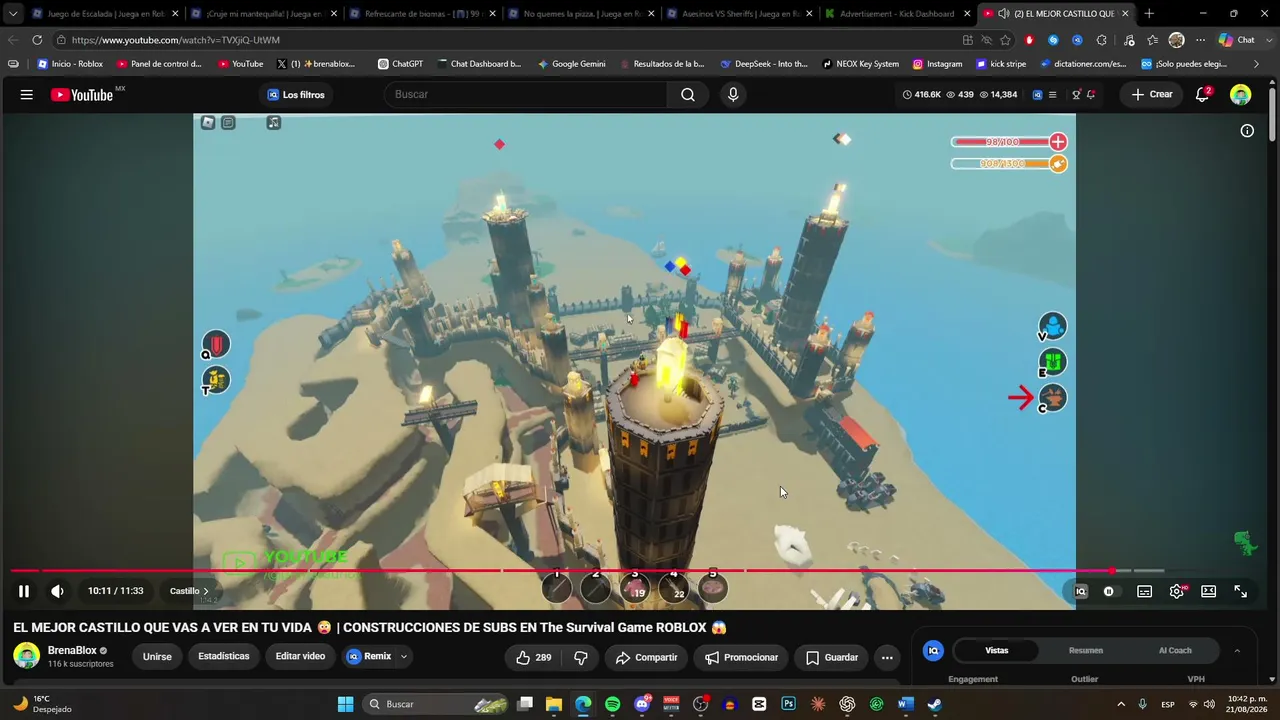Select the Vistas tab in vidIQ panel
1280x720 pixels.
tap(997, 650)
